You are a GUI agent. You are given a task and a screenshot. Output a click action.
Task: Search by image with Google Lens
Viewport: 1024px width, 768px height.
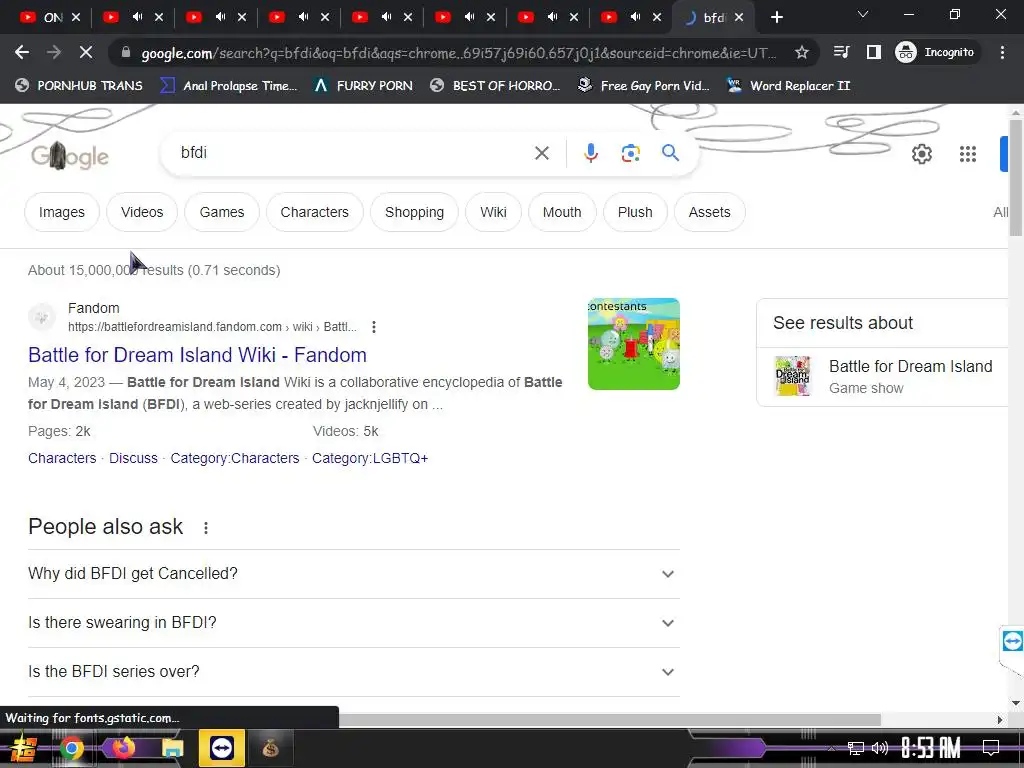click(x=630, y=153)
